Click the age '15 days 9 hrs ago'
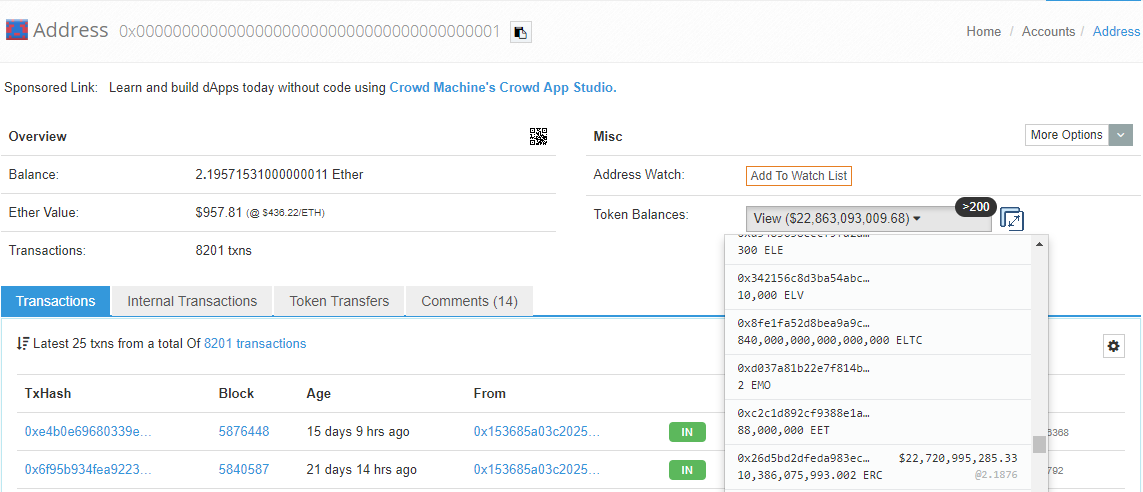 (x=358, y=432)
